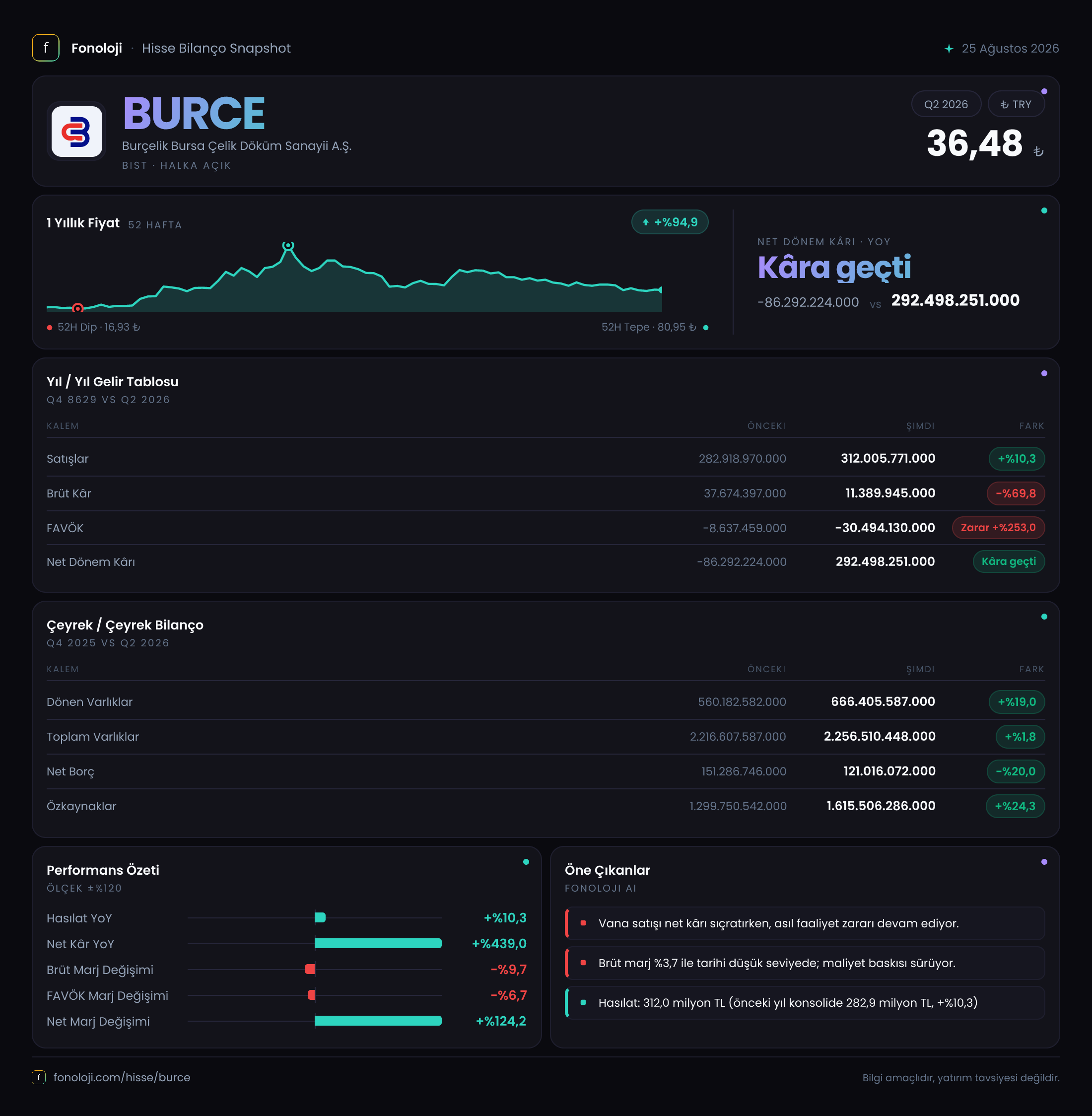Click the +%439,0 Net Kâr YoY value
1092x1116 pixels.
point(499,943)
